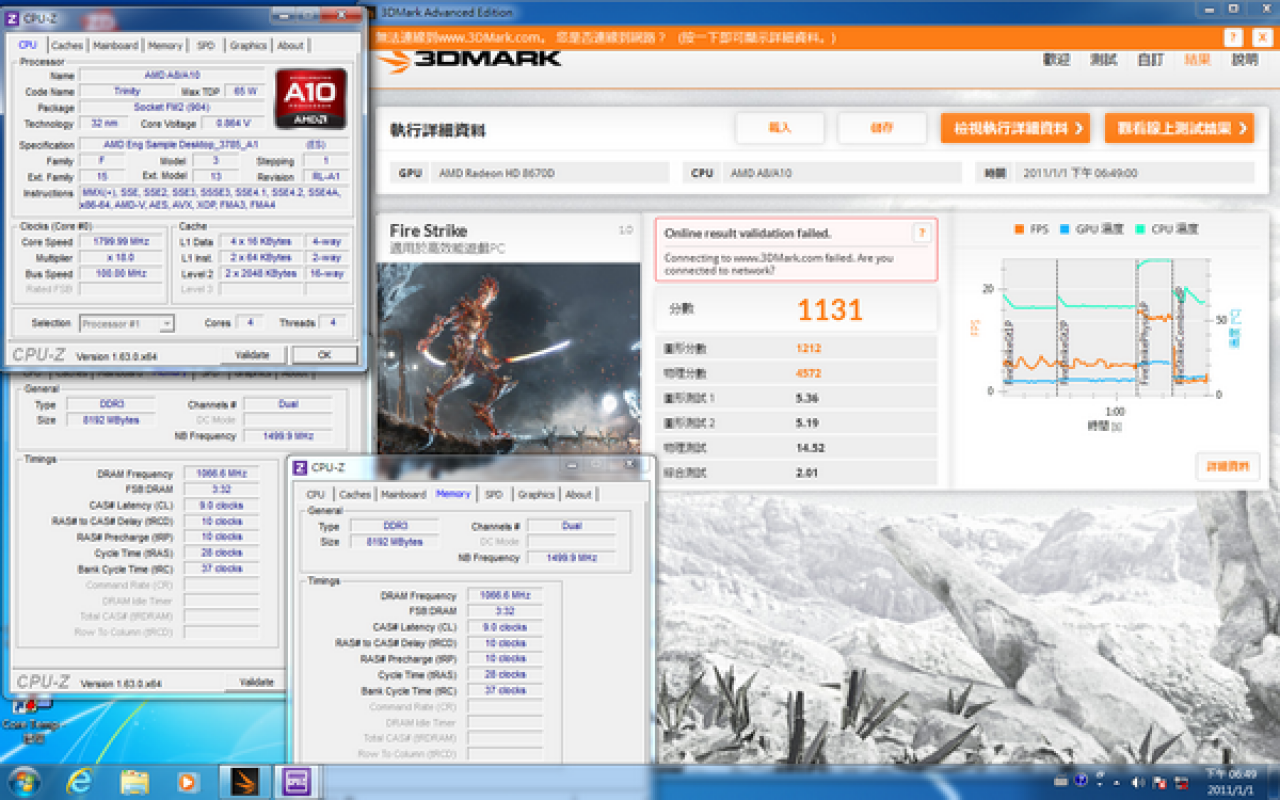Open the Caches tab in the front Memory CPU-Z window
This screenshot has height=800, width=1280.
(355, 494)
